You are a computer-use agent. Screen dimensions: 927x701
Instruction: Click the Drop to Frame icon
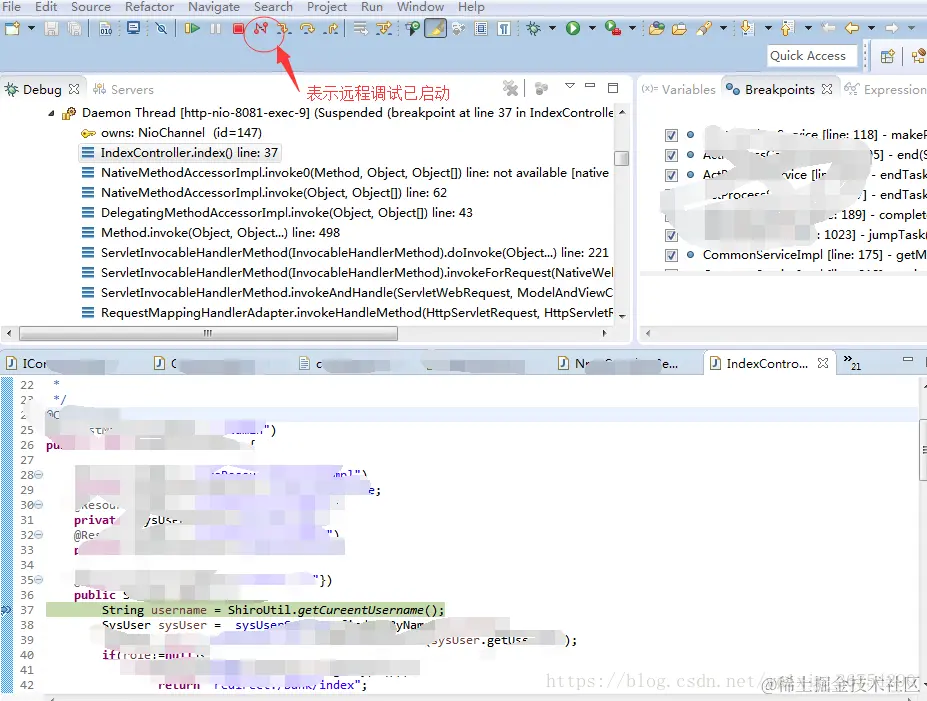(360, 28)
